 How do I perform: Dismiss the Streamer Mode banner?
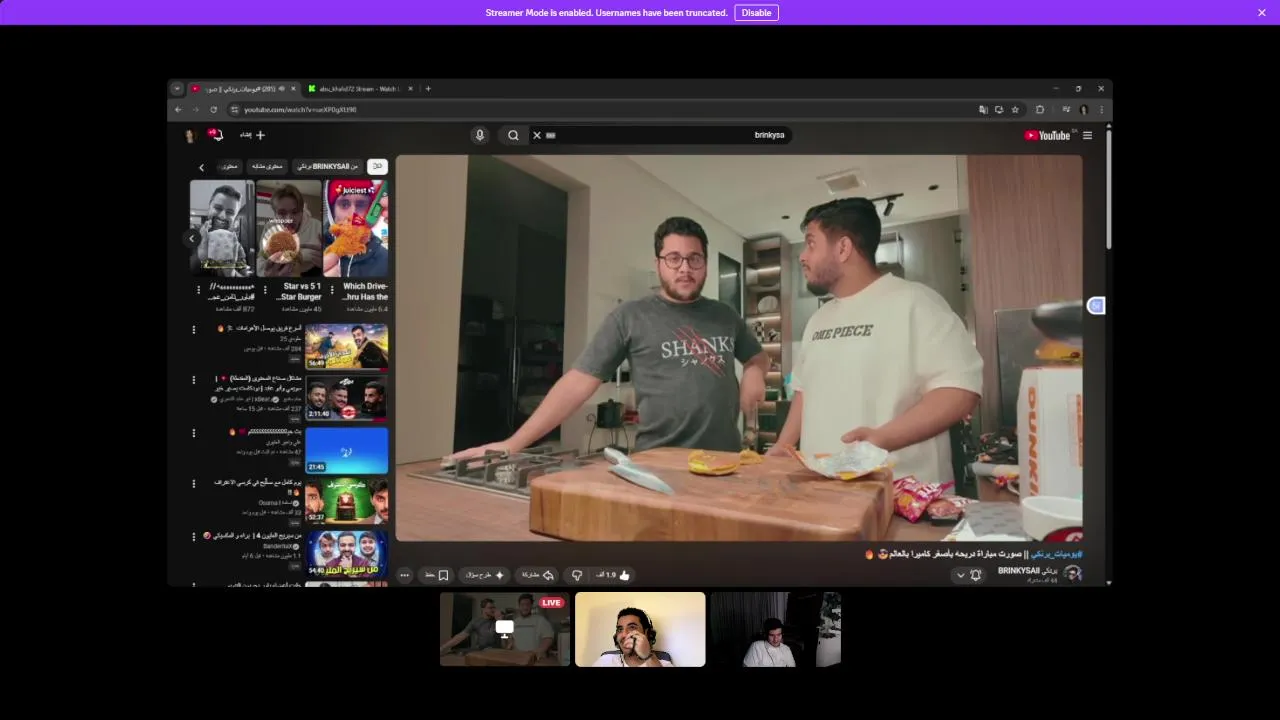tap(1262, 13)
